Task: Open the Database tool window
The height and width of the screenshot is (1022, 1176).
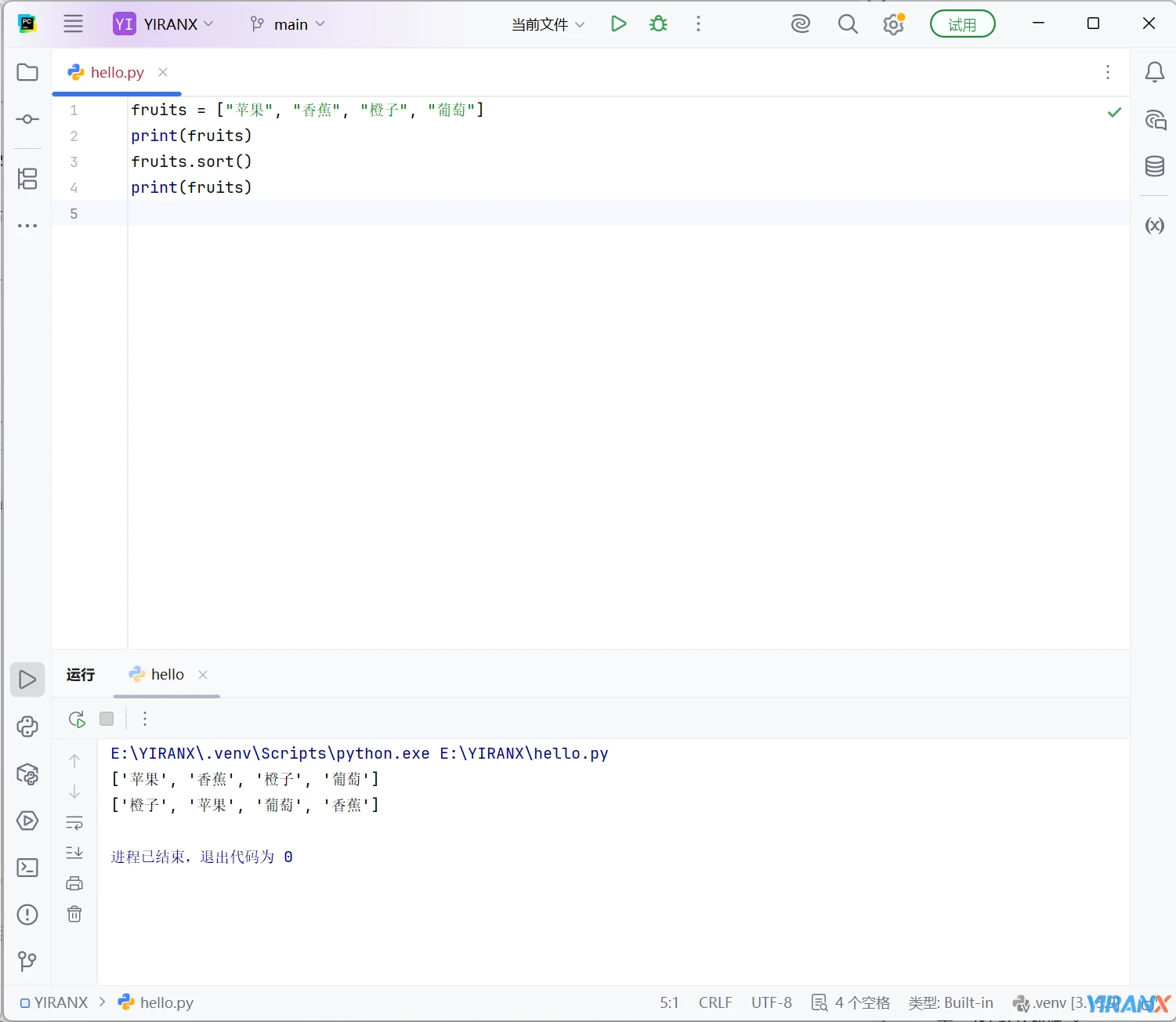Action: pos(1155,166)
